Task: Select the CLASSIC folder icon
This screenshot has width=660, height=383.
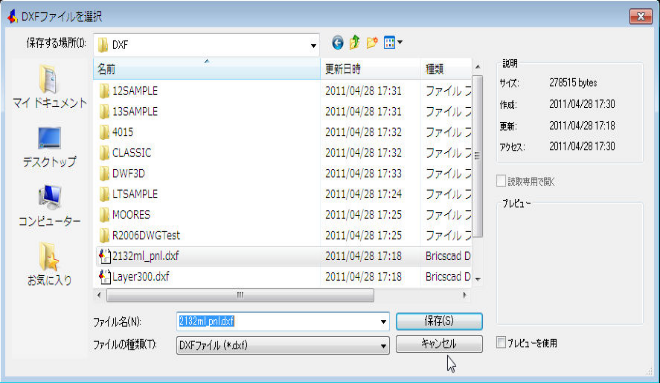Action: (104, 153)
